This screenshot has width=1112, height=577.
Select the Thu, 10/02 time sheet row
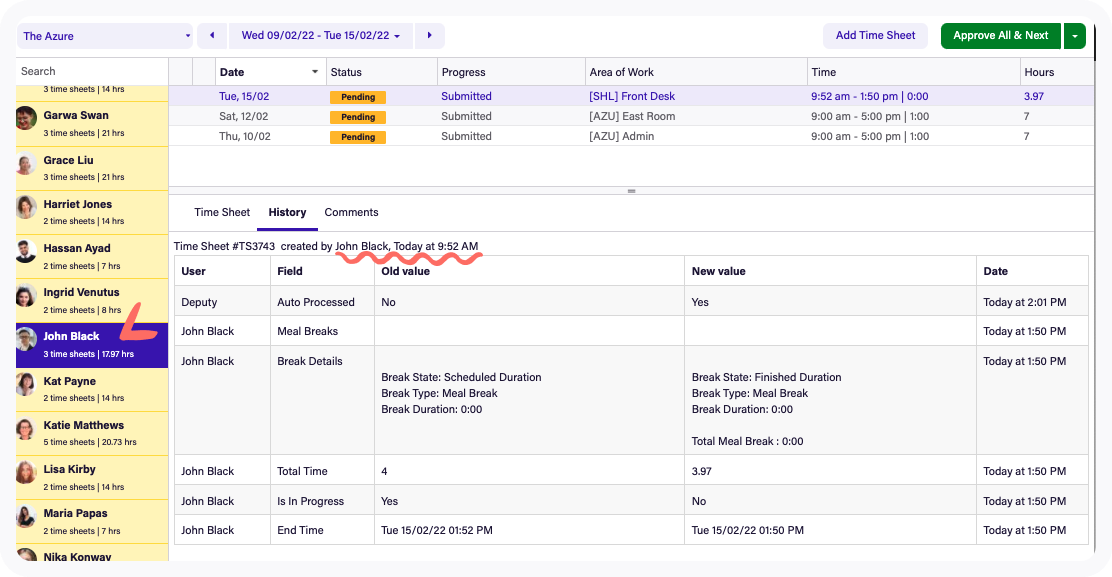[x=631, y=136]
